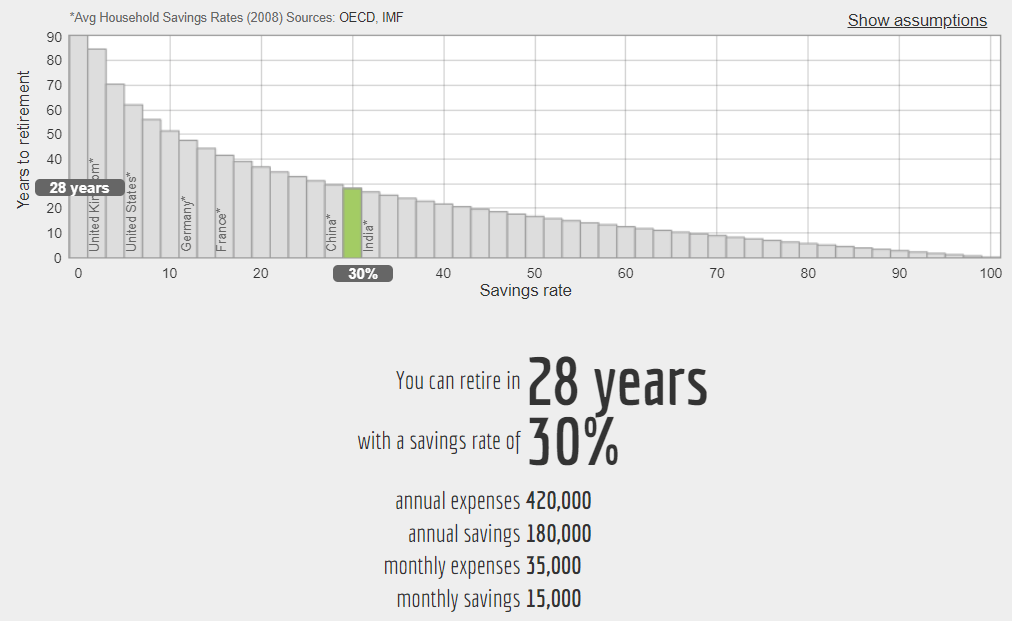Pick the bar at 40% savings rate

(x=443, y=231)
